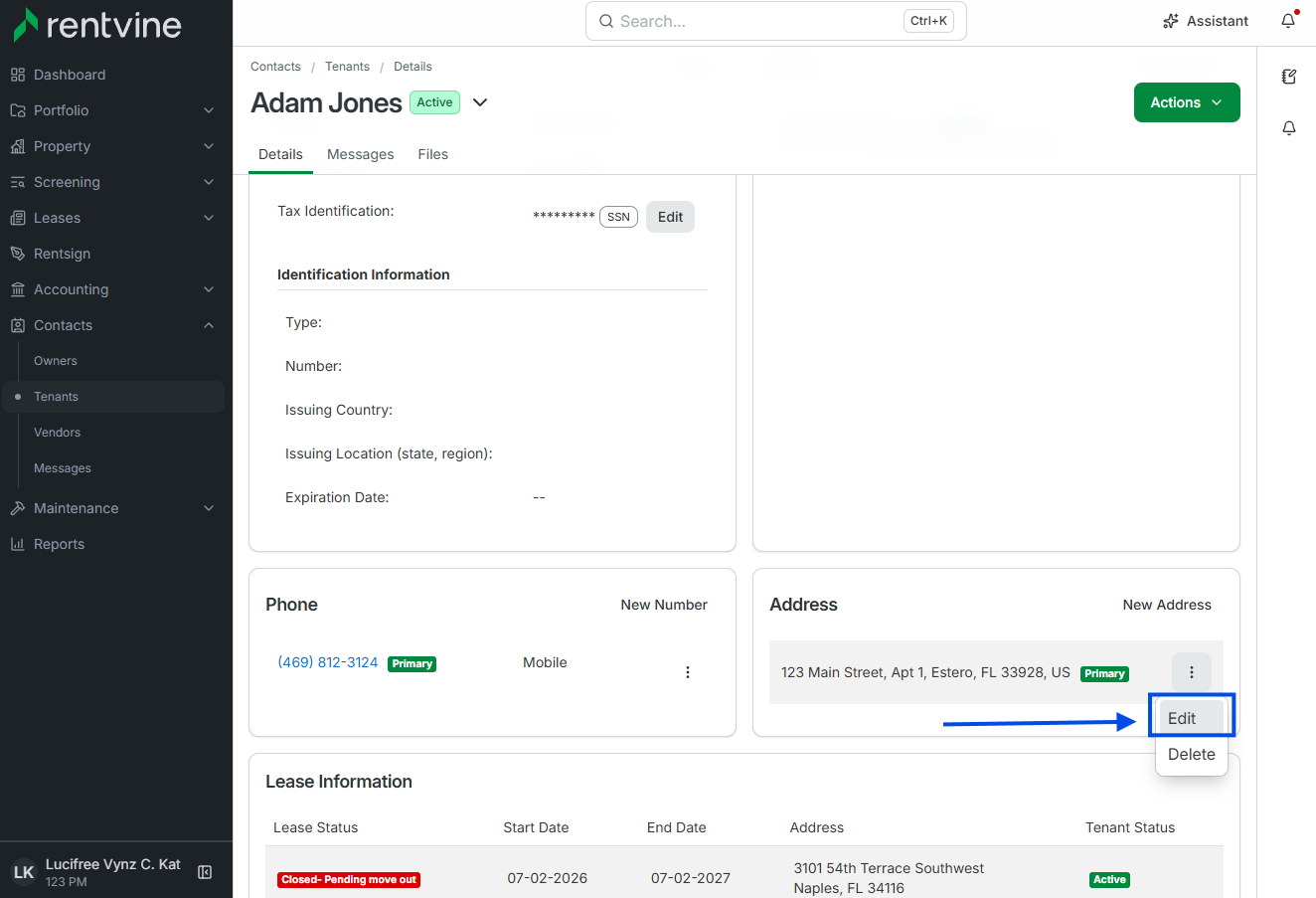Click the 07-02-2026 start date
The height and width of the screenshot is (898, 1316).
coord(548,878)
